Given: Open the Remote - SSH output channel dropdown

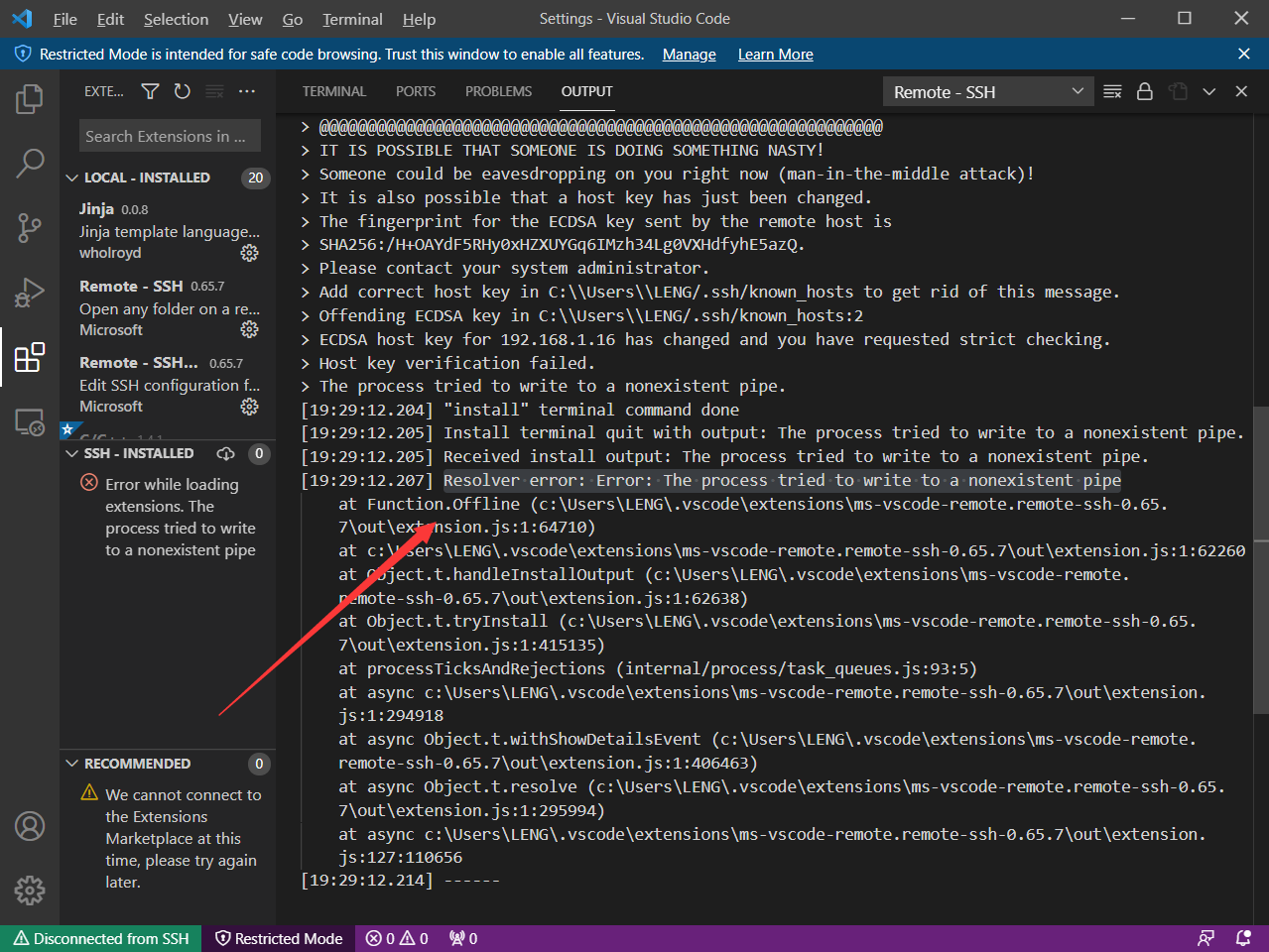Looking at the screenshot, I should pos(986,90).
